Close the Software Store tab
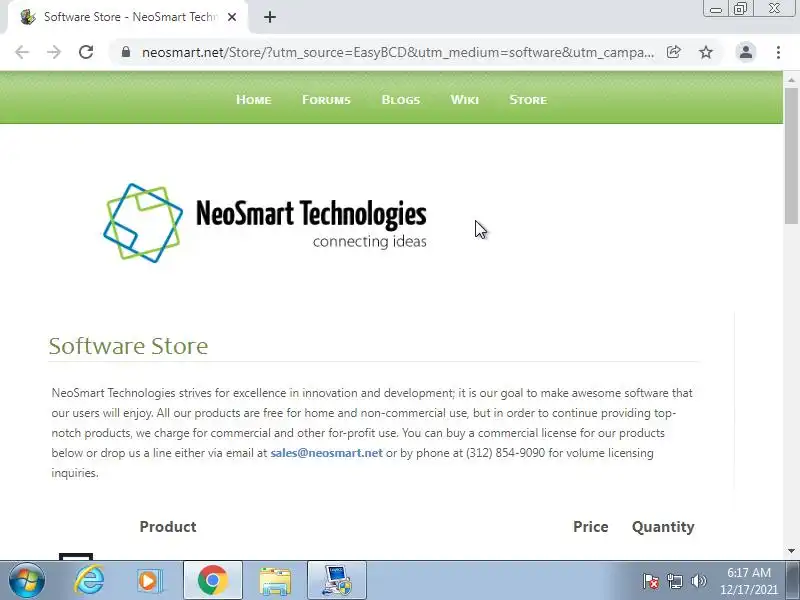The image size is (800, 600). 232,17
